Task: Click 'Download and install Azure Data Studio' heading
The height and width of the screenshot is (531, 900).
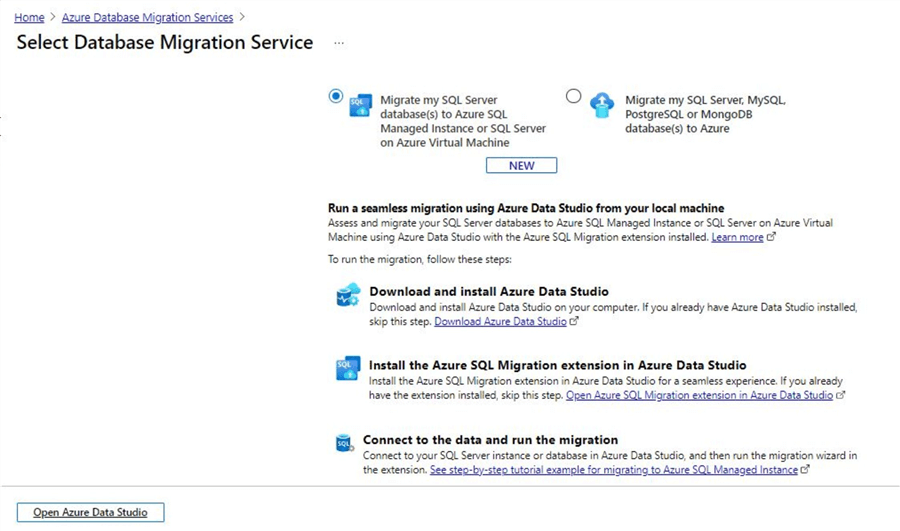Action: click(489, 291)
